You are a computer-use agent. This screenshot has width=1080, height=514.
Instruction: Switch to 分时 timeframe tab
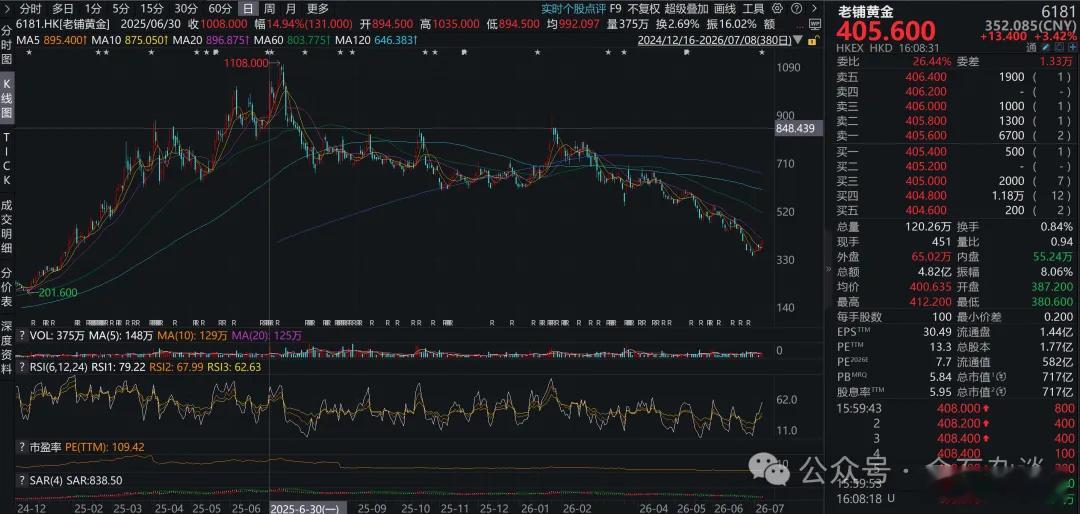30,8
